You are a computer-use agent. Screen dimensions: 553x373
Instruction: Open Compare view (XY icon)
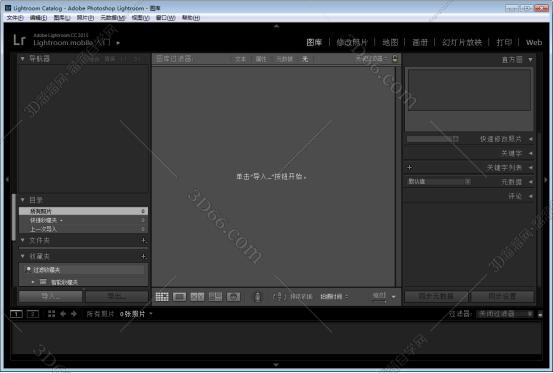198,297
